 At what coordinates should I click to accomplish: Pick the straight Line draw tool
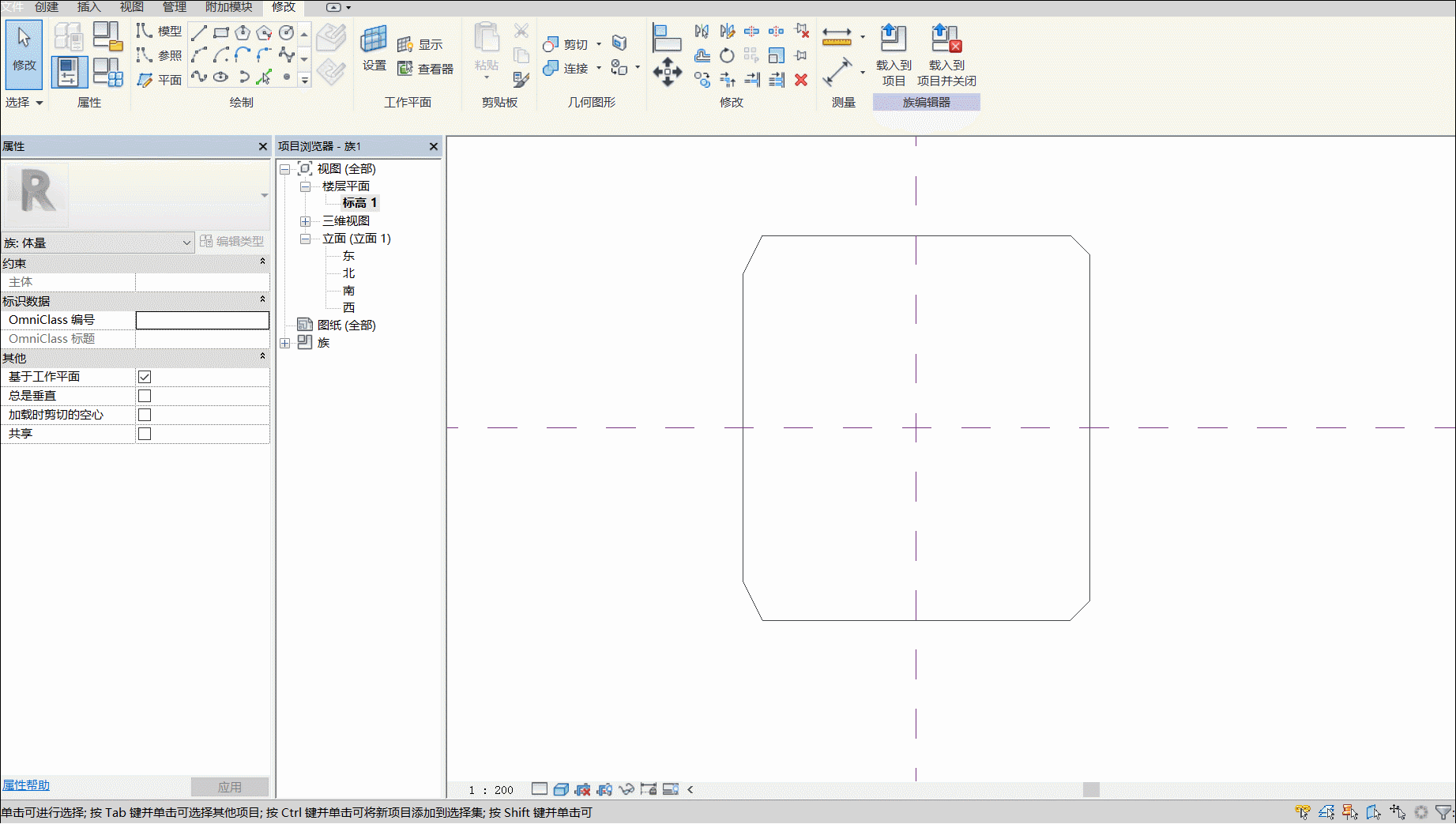coord(199,32)
